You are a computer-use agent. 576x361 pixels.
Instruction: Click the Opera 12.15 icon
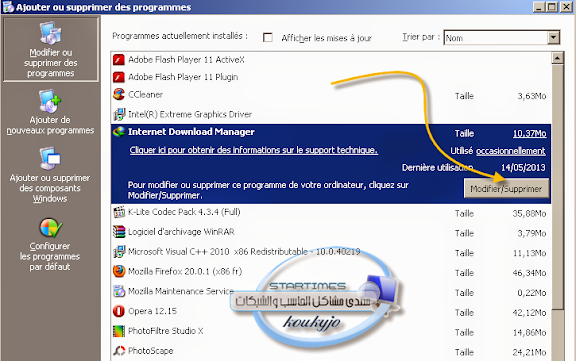[x=119, y=311]
